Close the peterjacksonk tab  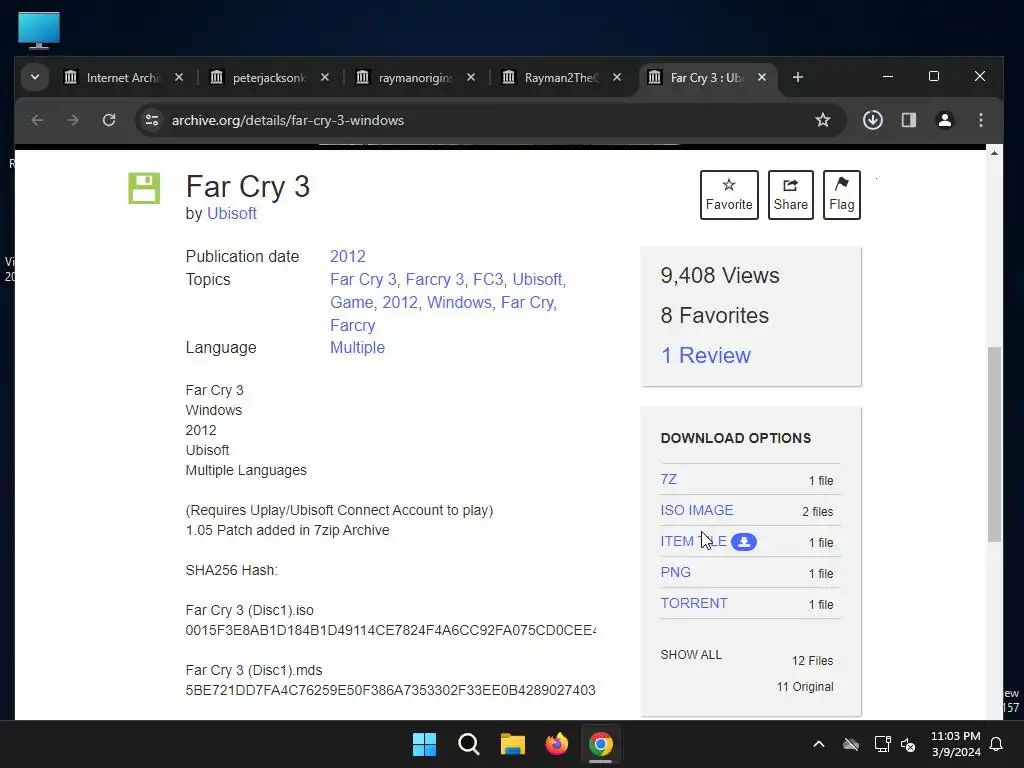325,77
